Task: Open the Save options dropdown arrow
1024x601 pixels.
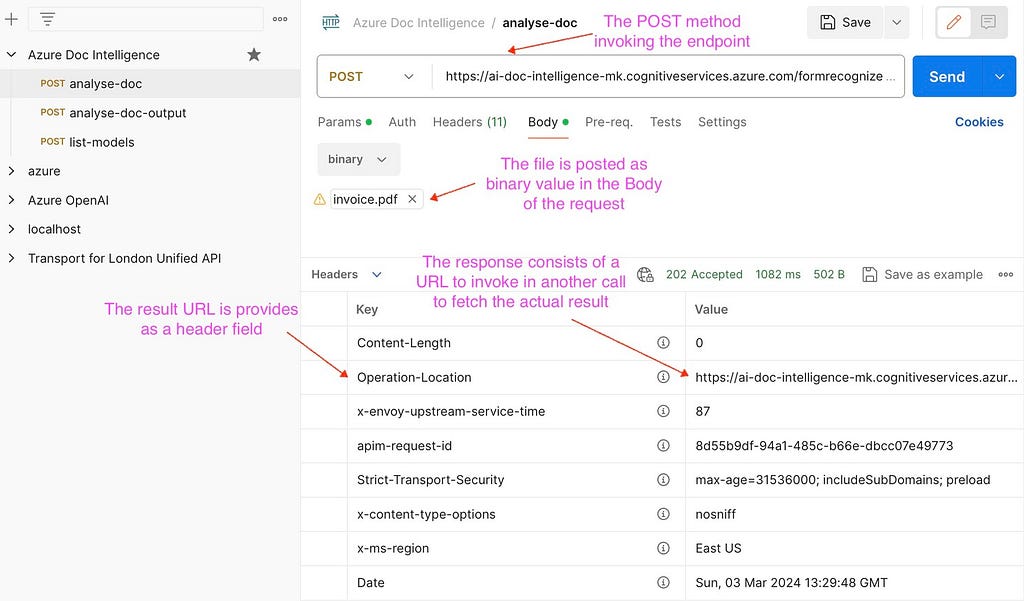Action: coord(897,23)
